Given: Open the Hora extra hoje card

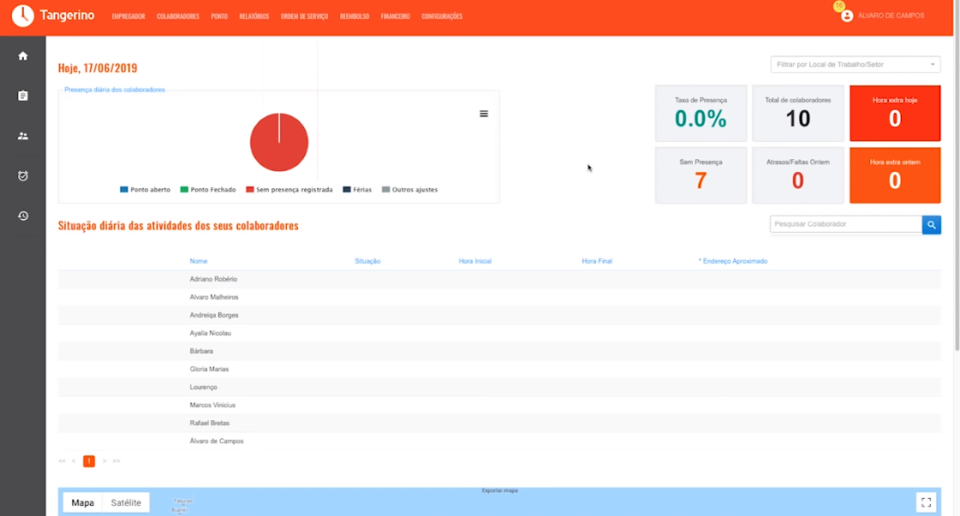Looking at the screenshot, I should (895, 113).
